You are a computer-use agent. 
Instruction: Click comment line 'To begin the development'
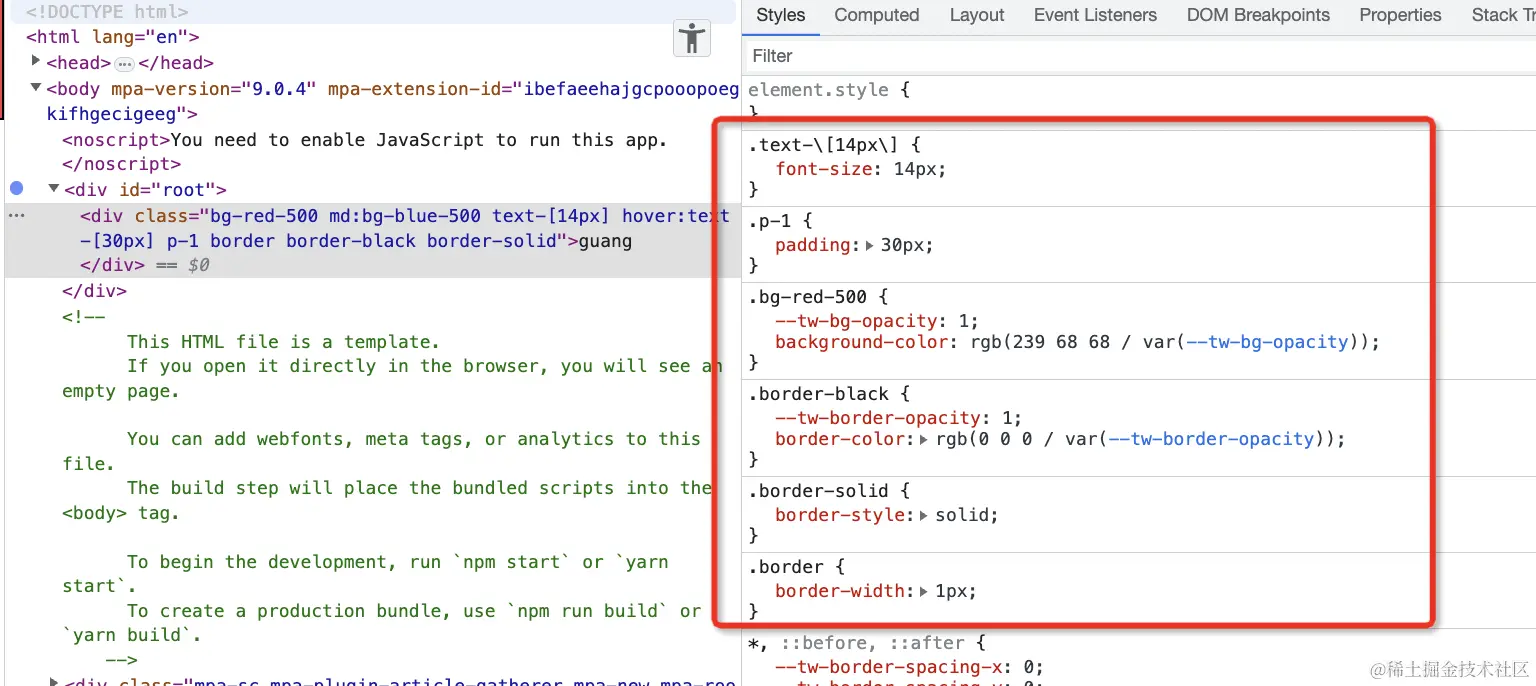pos(397,562)
